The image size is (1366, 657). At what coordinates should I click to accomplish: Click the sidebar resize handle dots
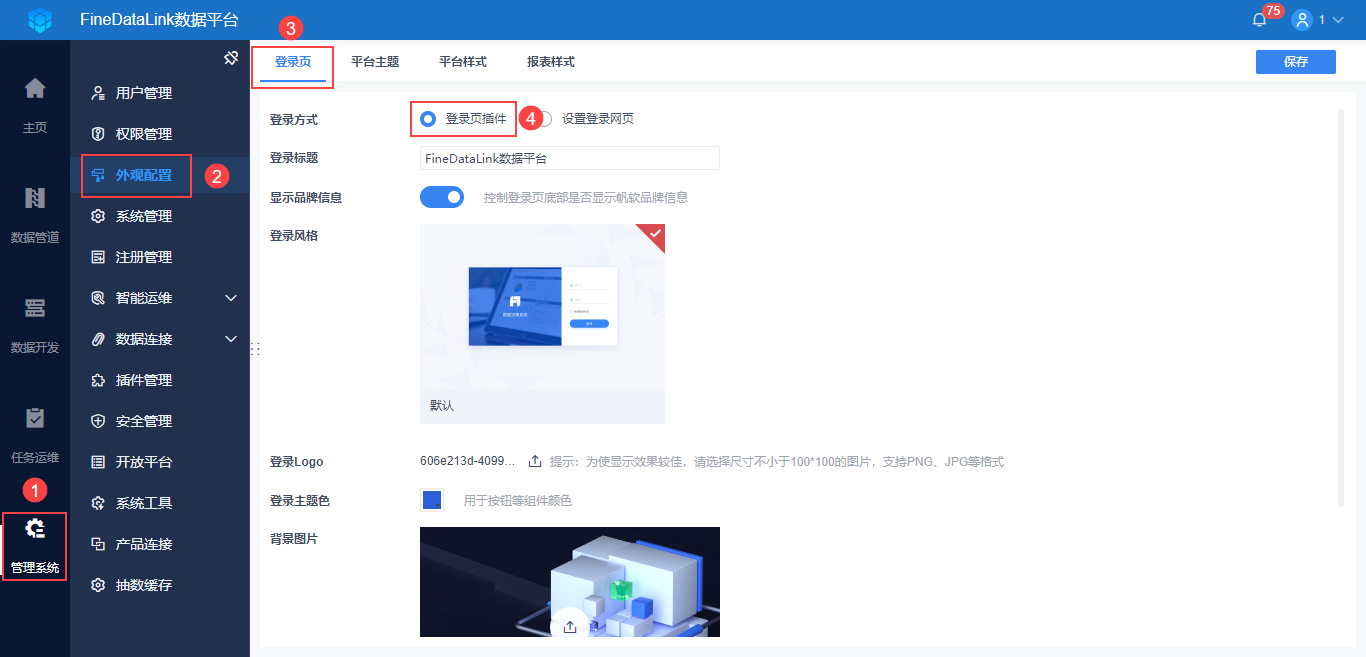pyautogui.click(x=255, y=349)
